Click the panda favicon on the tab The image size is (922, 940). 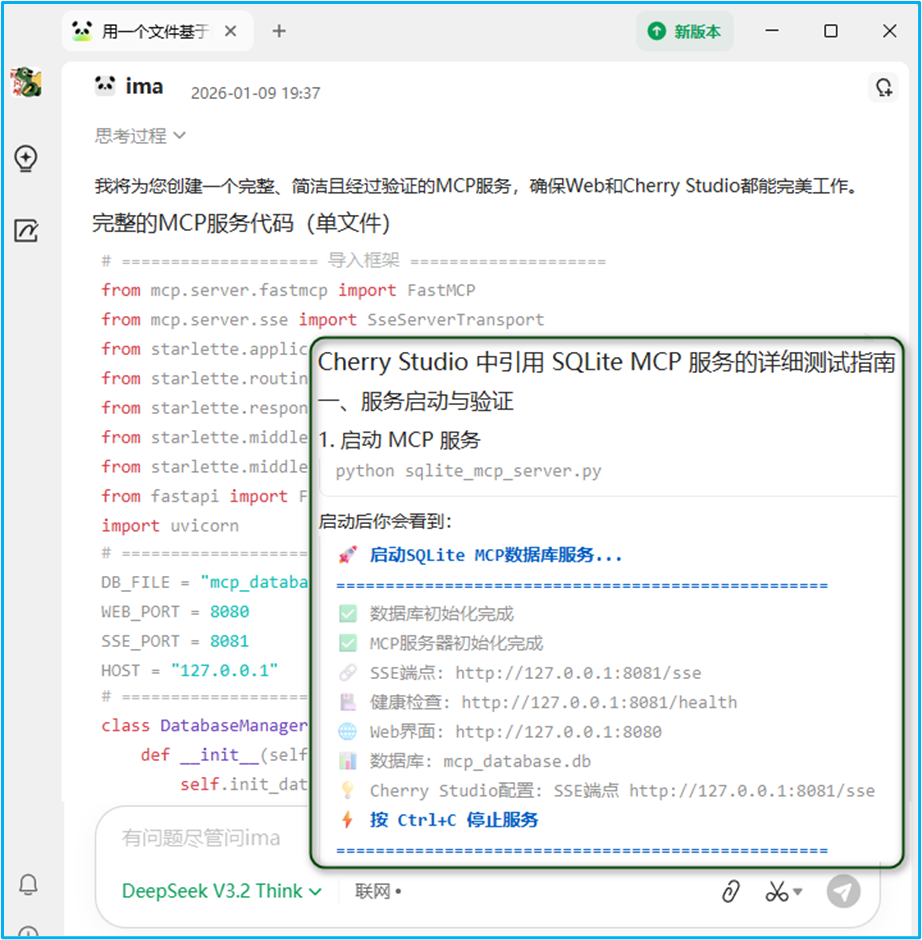(x=82, y=31)
